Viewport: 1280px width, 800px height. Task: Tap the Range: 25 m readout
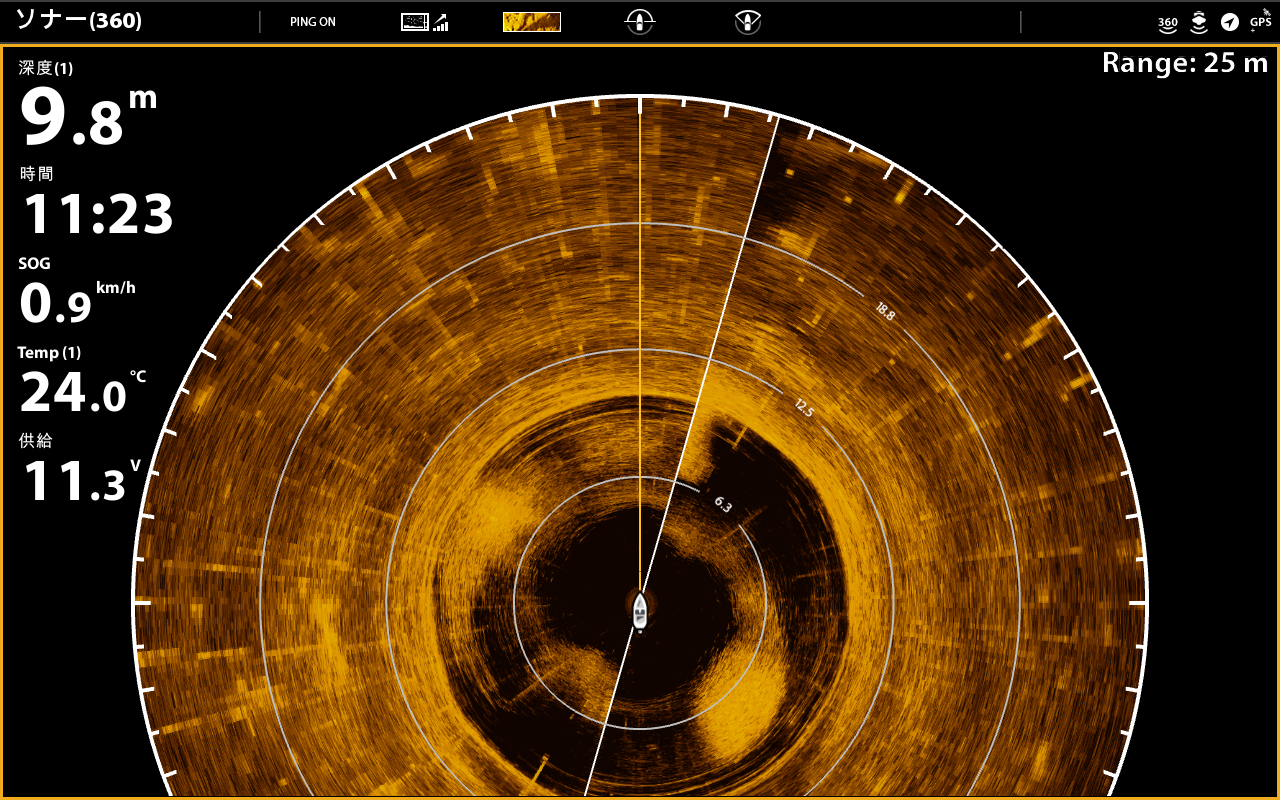1184,63
